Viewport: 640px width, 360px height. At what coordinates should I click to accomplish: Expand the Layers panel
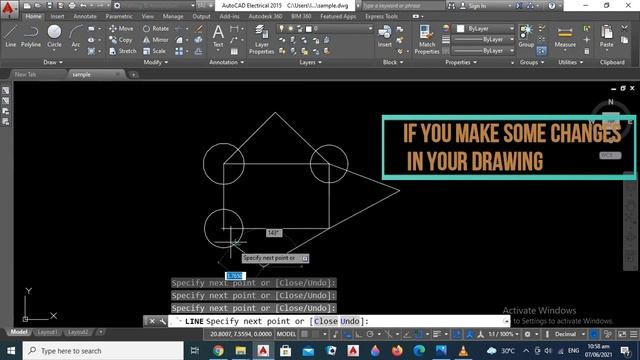[310, 62]
